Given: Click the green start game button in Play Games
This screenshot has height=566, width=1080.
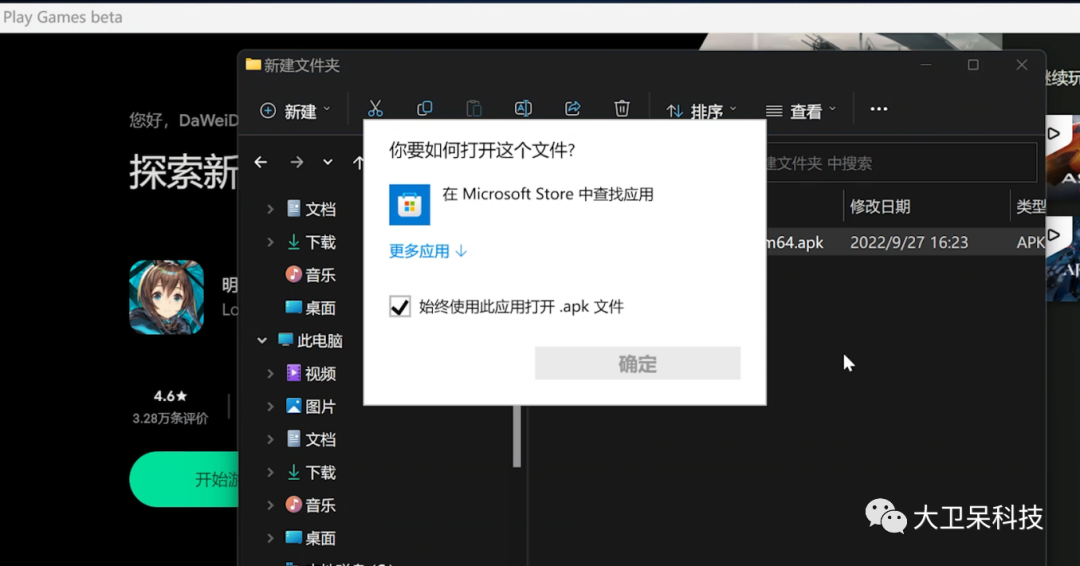Looking at the screenshot, I should coord(184,479).
